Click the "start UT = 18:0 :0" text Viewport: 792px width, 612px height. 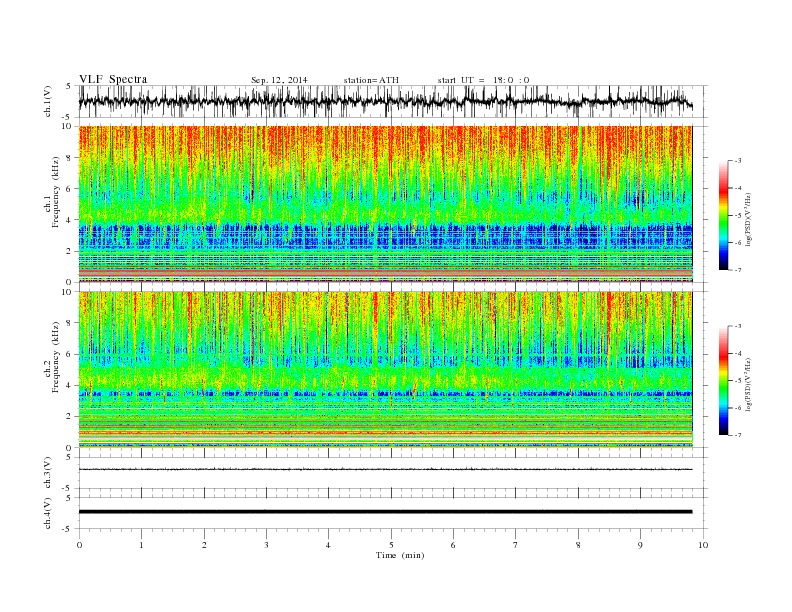point(483,80)
